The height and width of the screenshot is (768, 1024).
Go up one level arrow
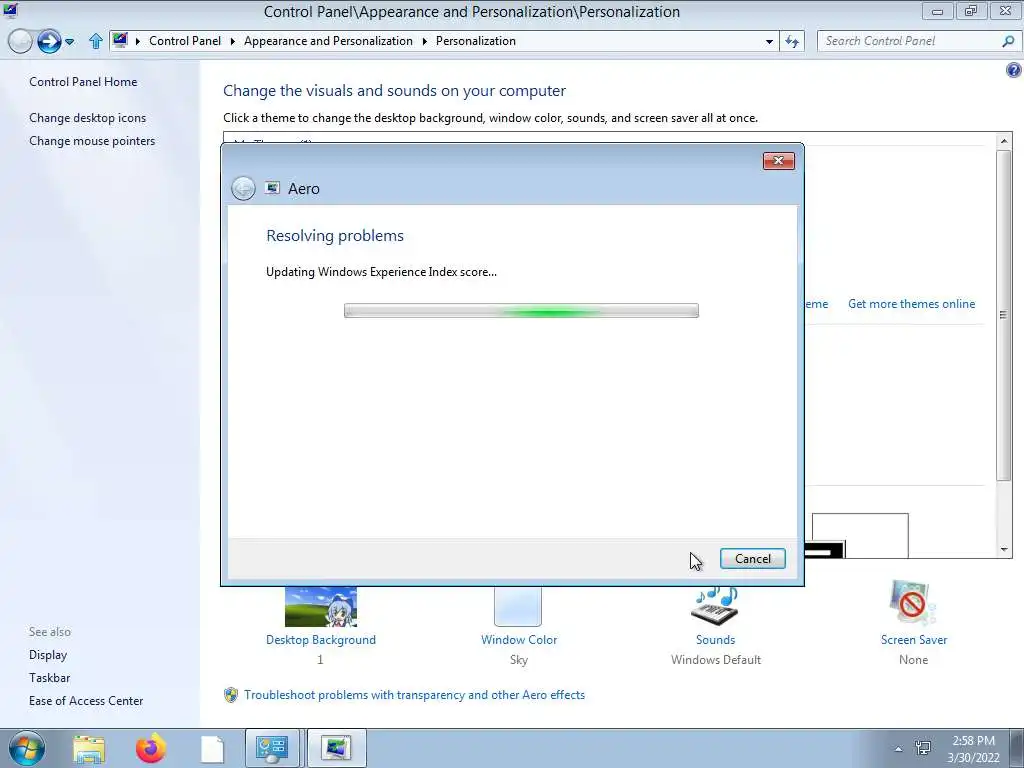(x=95, y=41)
